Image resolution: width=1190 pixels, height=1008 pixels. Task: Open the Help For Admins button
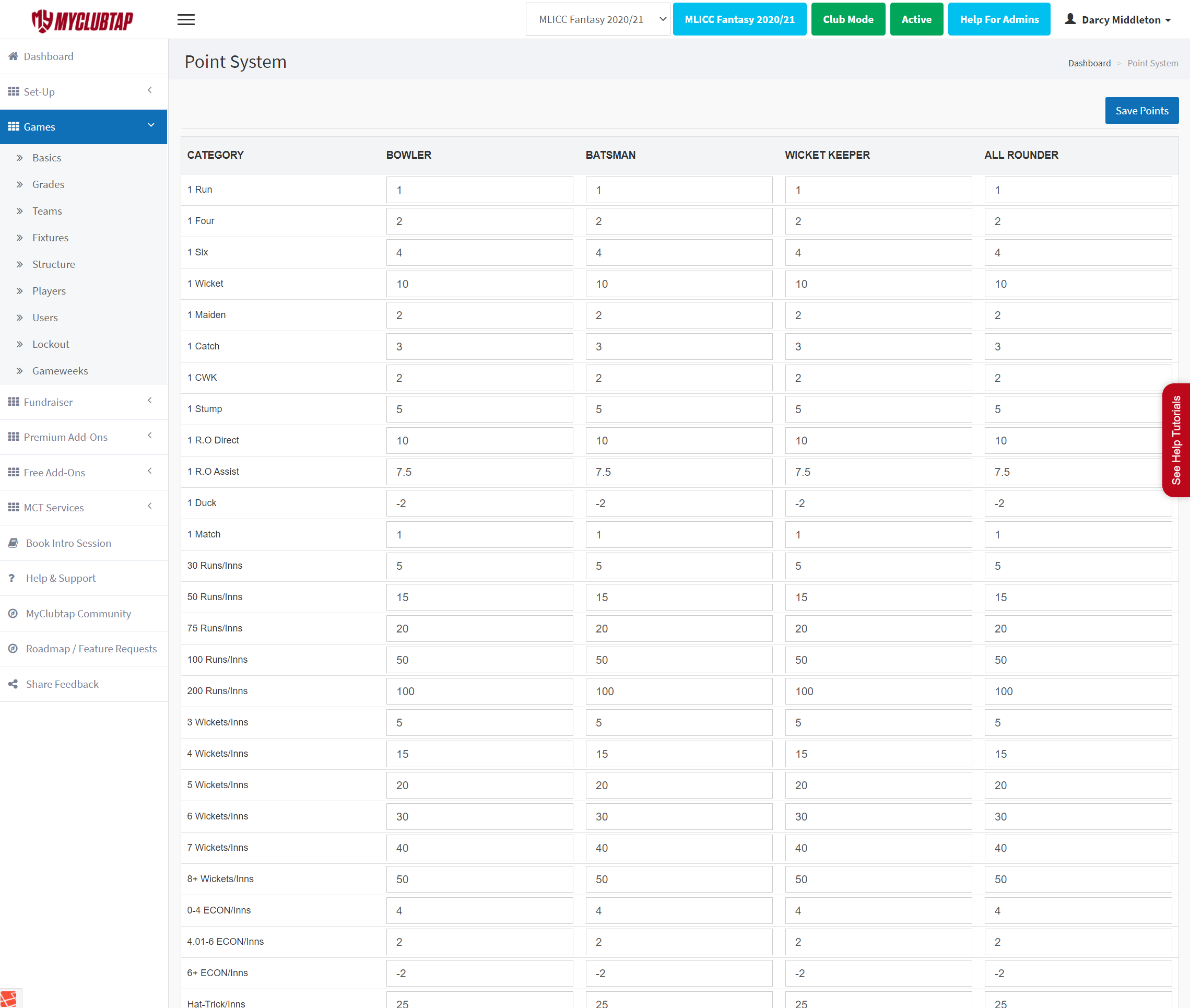click(x=998, y=19)
